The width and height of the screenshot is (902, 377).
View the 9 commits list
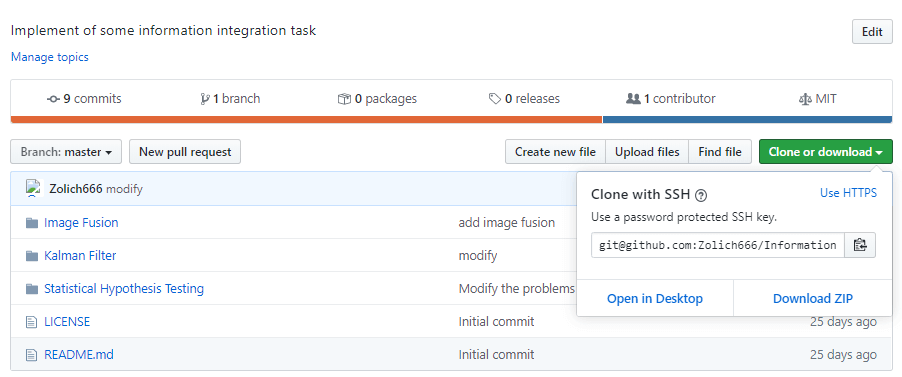click(x=85, y=99)
